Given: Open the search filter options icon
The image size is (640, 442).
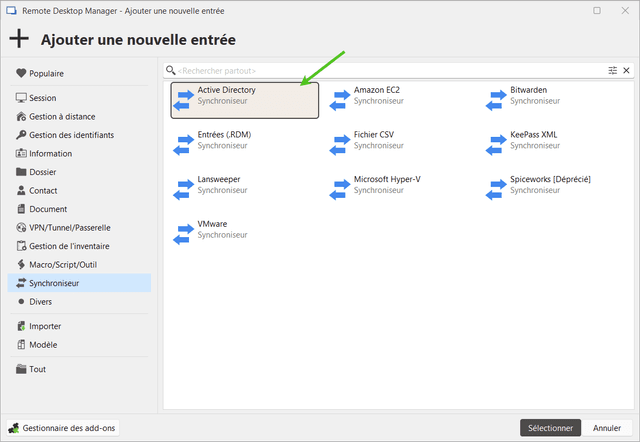Looking at the screenshot, I should coord(613,71).
